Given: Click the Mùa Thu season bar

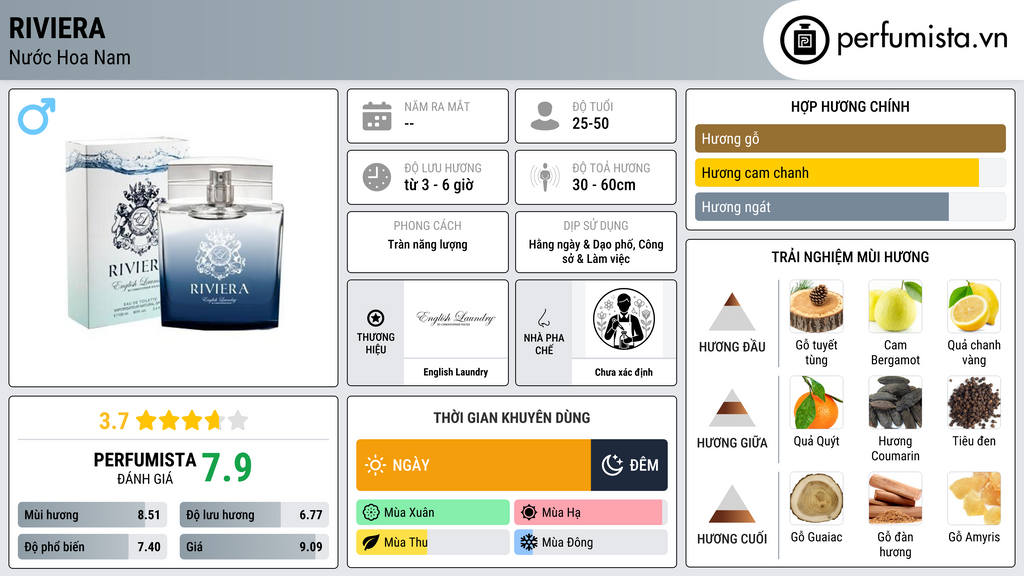Looking at the screenshot, I should [x=433, y=543].
